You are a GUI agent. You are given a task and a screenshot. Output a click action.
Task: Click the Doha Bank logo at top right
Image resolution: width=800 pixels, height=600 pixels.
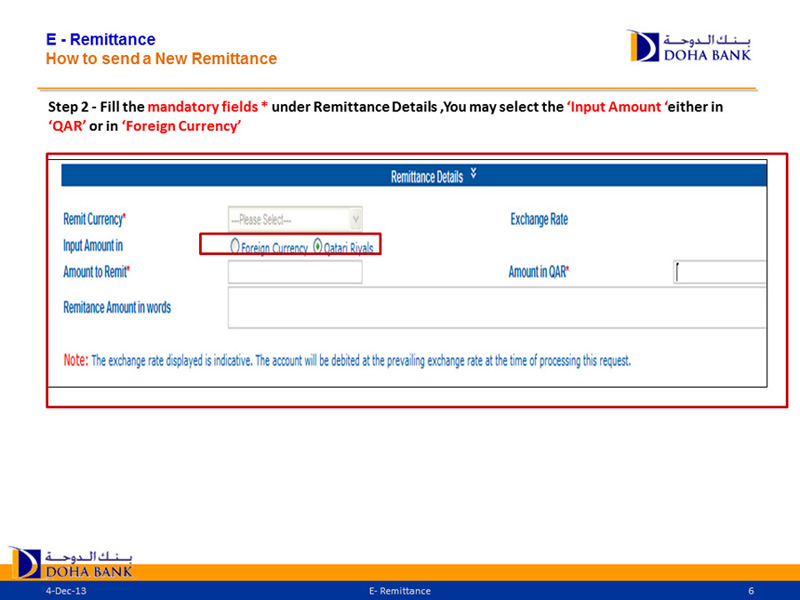(x=688, y=46)
